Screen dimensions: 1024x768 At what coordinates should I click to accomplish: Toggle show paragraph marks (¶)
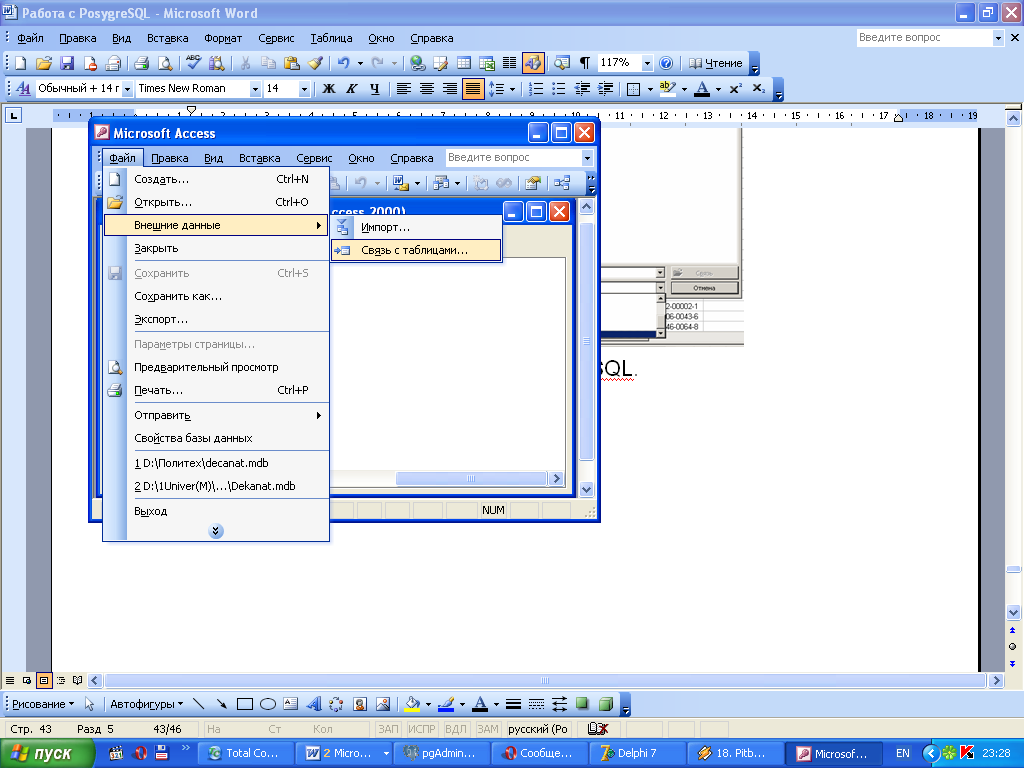[x=584, y=63]
